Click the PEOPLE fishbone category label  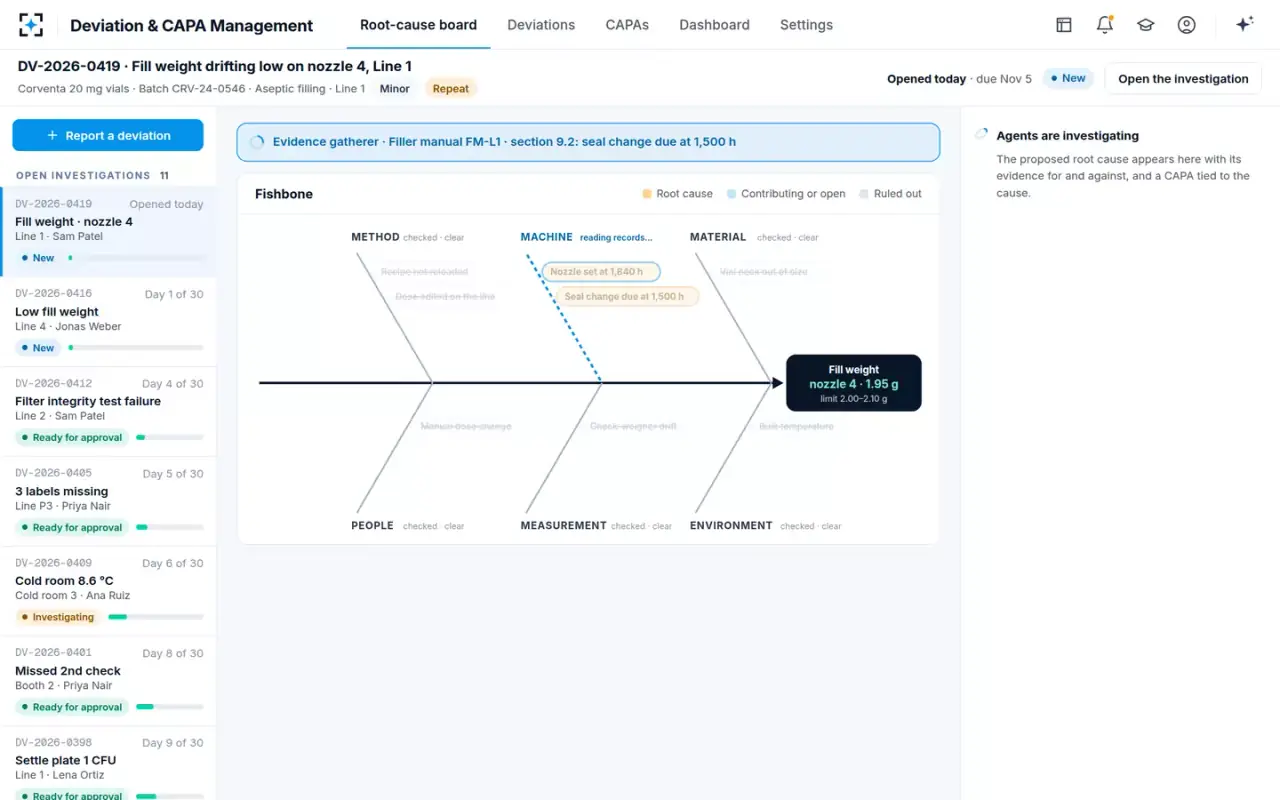pos(372,525)
